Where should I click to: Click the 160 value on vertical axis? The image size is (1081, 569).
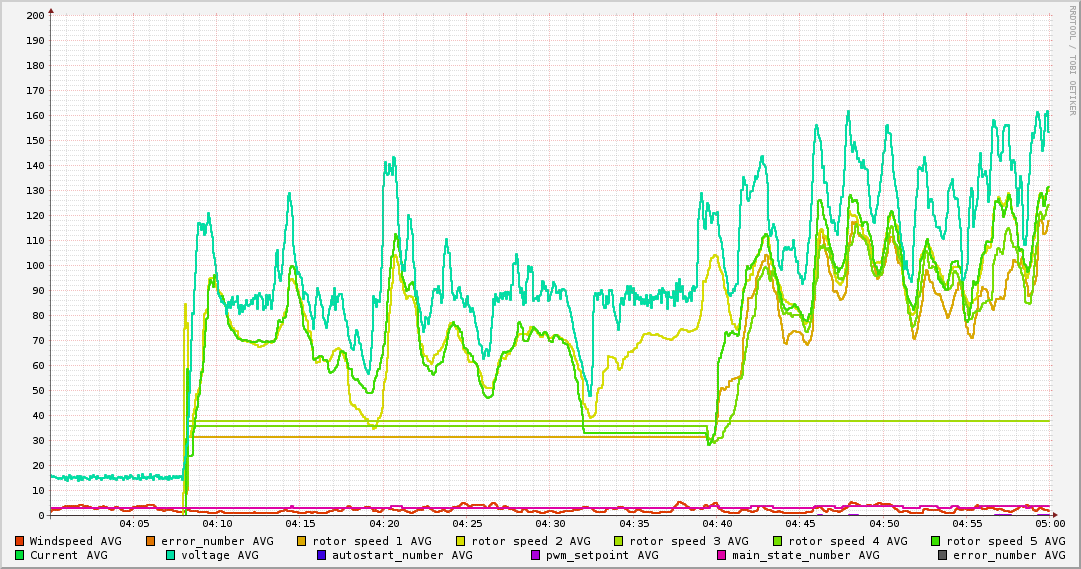pos(36,115)
